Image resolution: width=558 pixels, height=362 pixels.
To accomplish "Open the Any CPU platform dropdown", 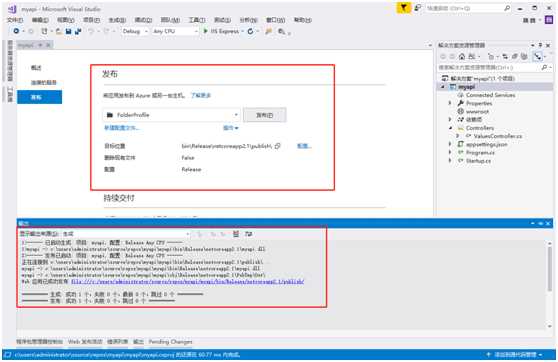I will click(175, 31).
